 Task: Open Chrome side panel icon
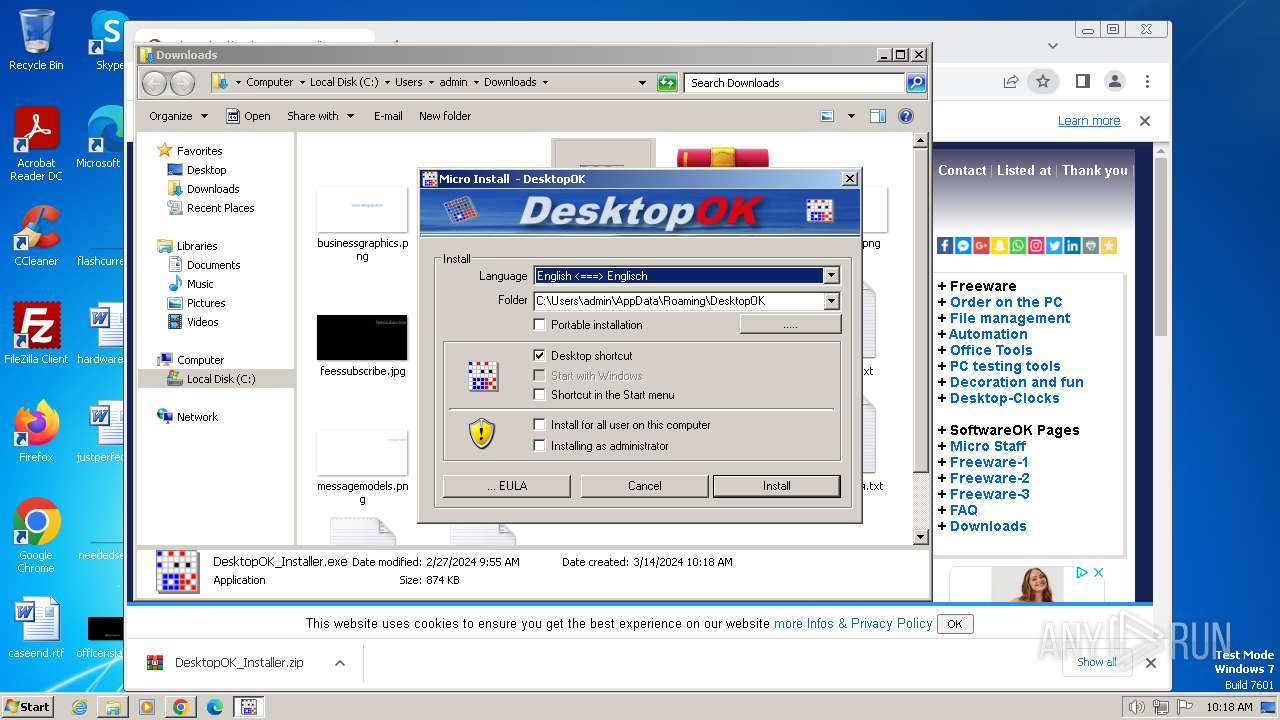[x=1082, y=82]
